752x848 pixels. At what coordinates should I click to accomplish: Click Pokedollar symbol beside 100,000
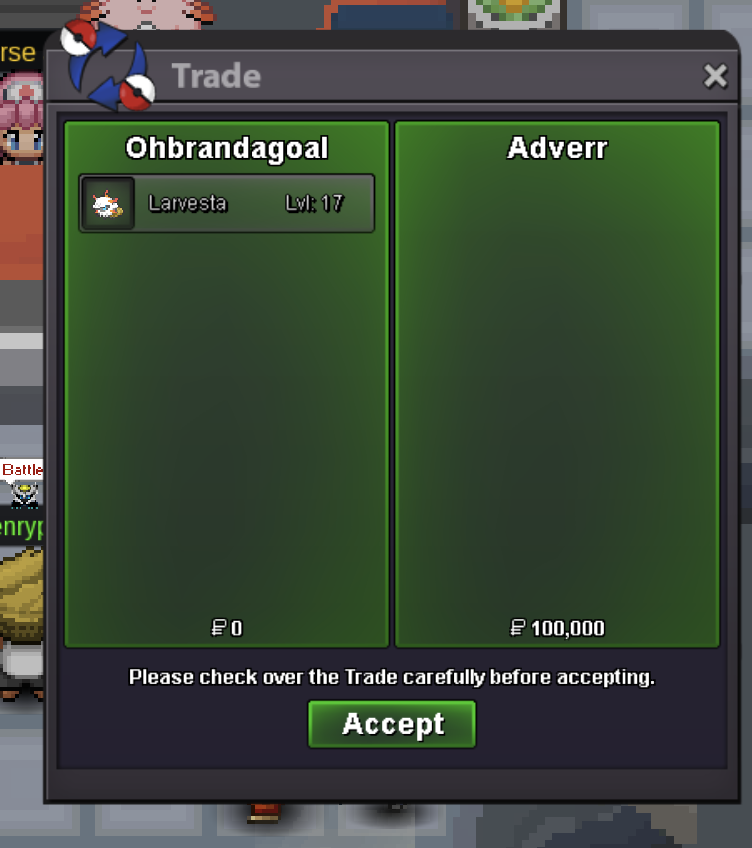[518, 628]
